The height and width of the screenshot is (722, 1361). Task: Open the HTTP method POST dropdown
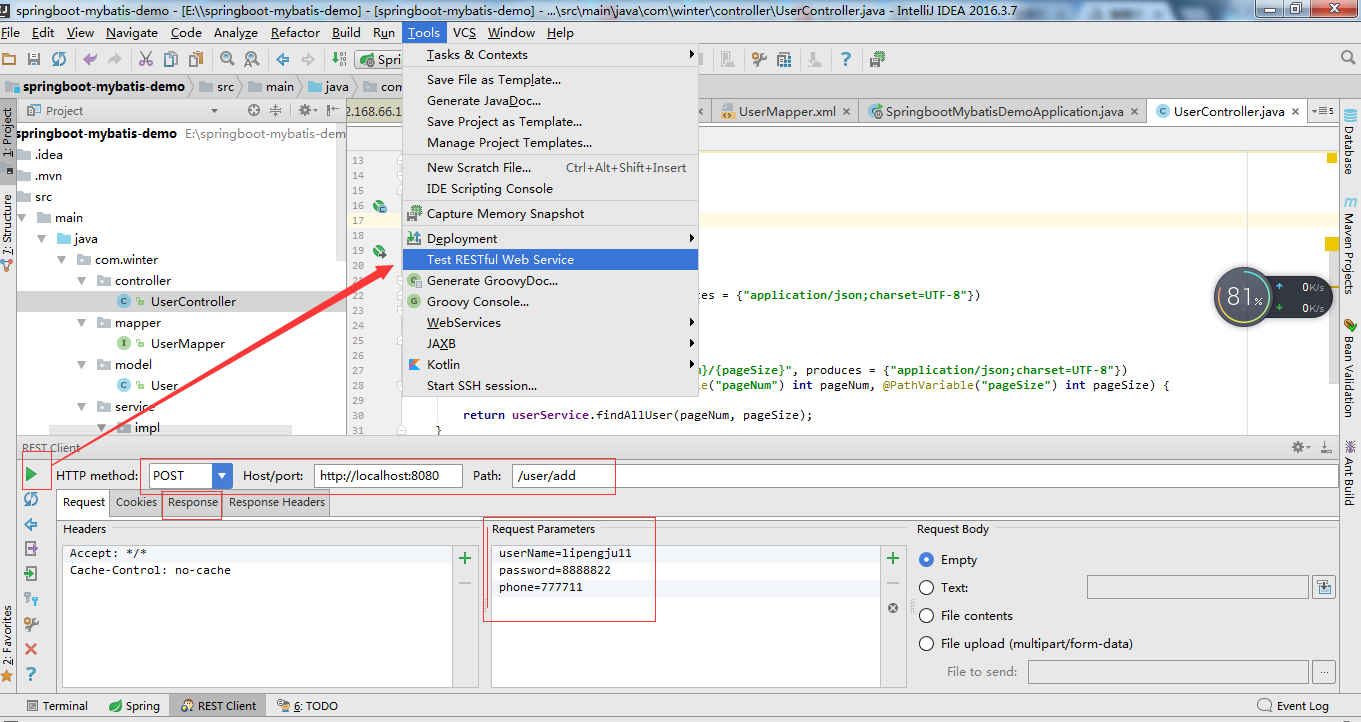point(222,476)
